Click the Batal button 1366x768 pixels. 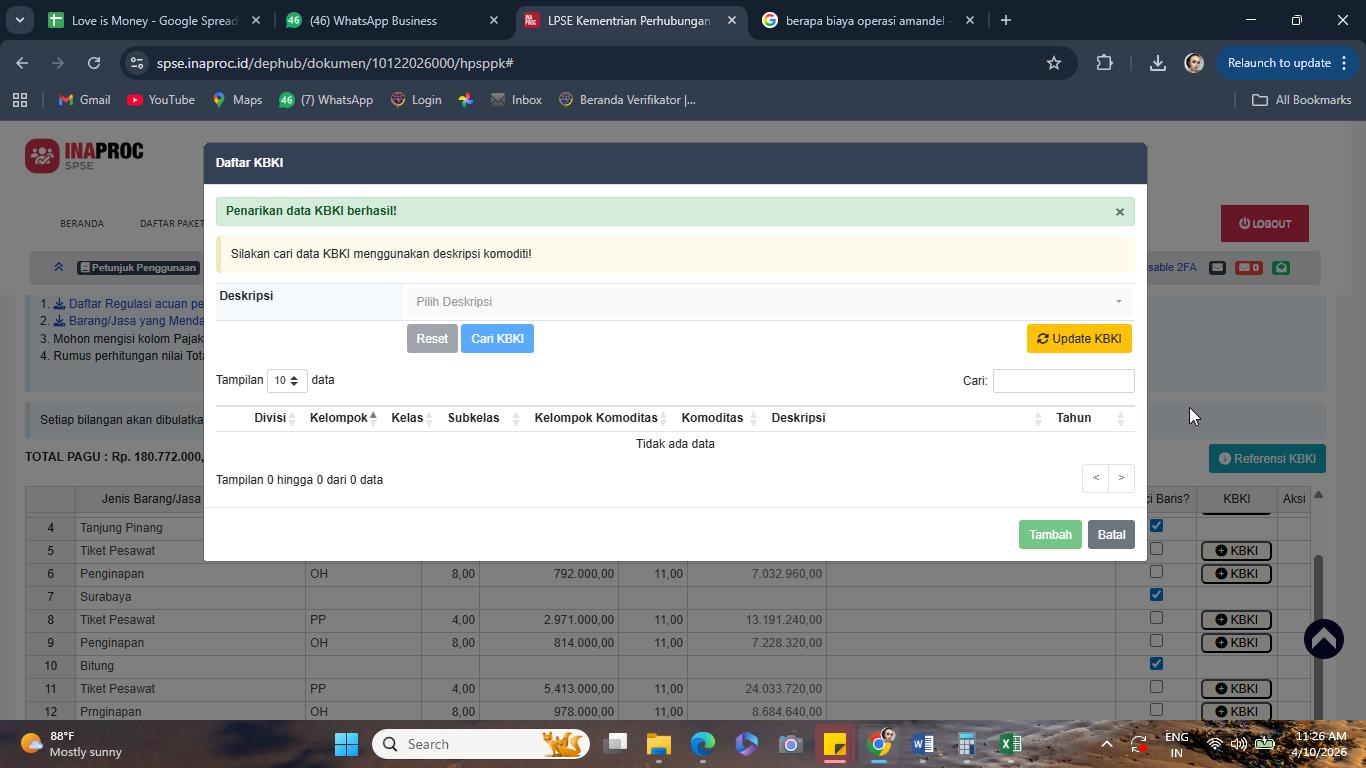(1111, 535)
